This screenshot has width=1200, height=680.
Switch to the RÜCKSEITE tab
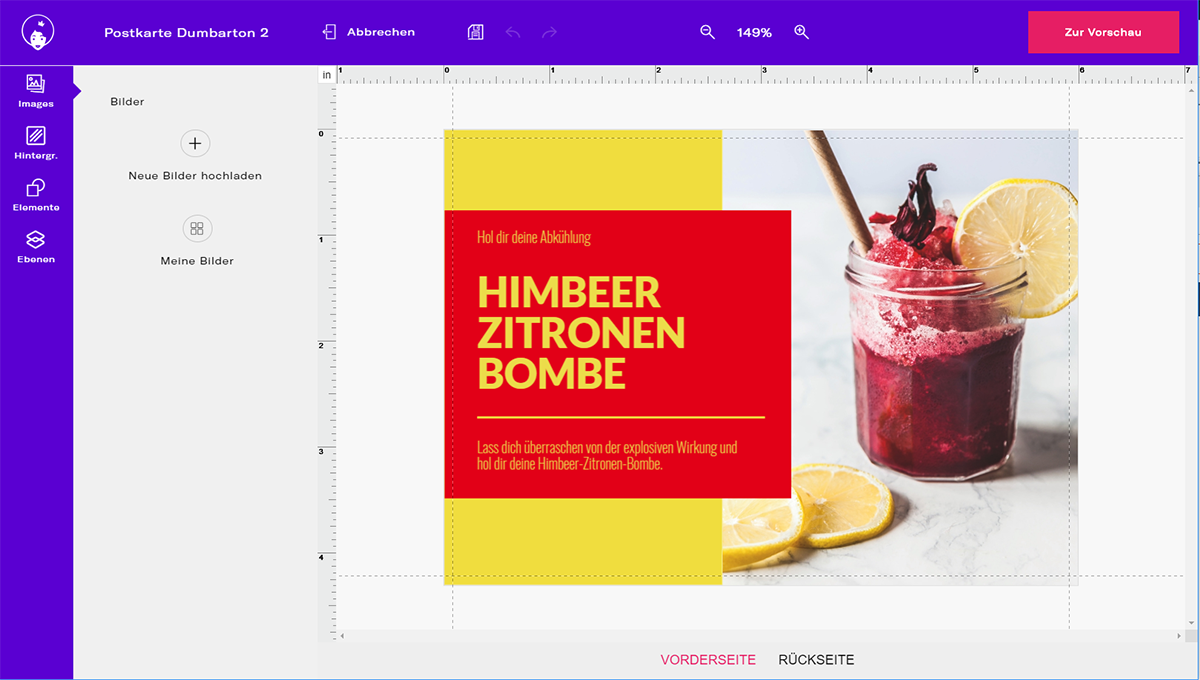[x=816, y=660]
